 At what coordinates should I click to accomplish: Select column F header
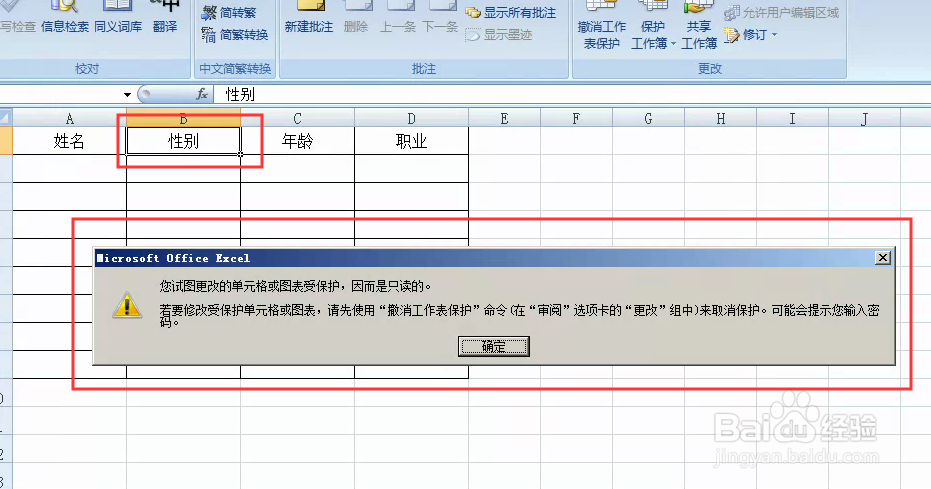[577, 118]
